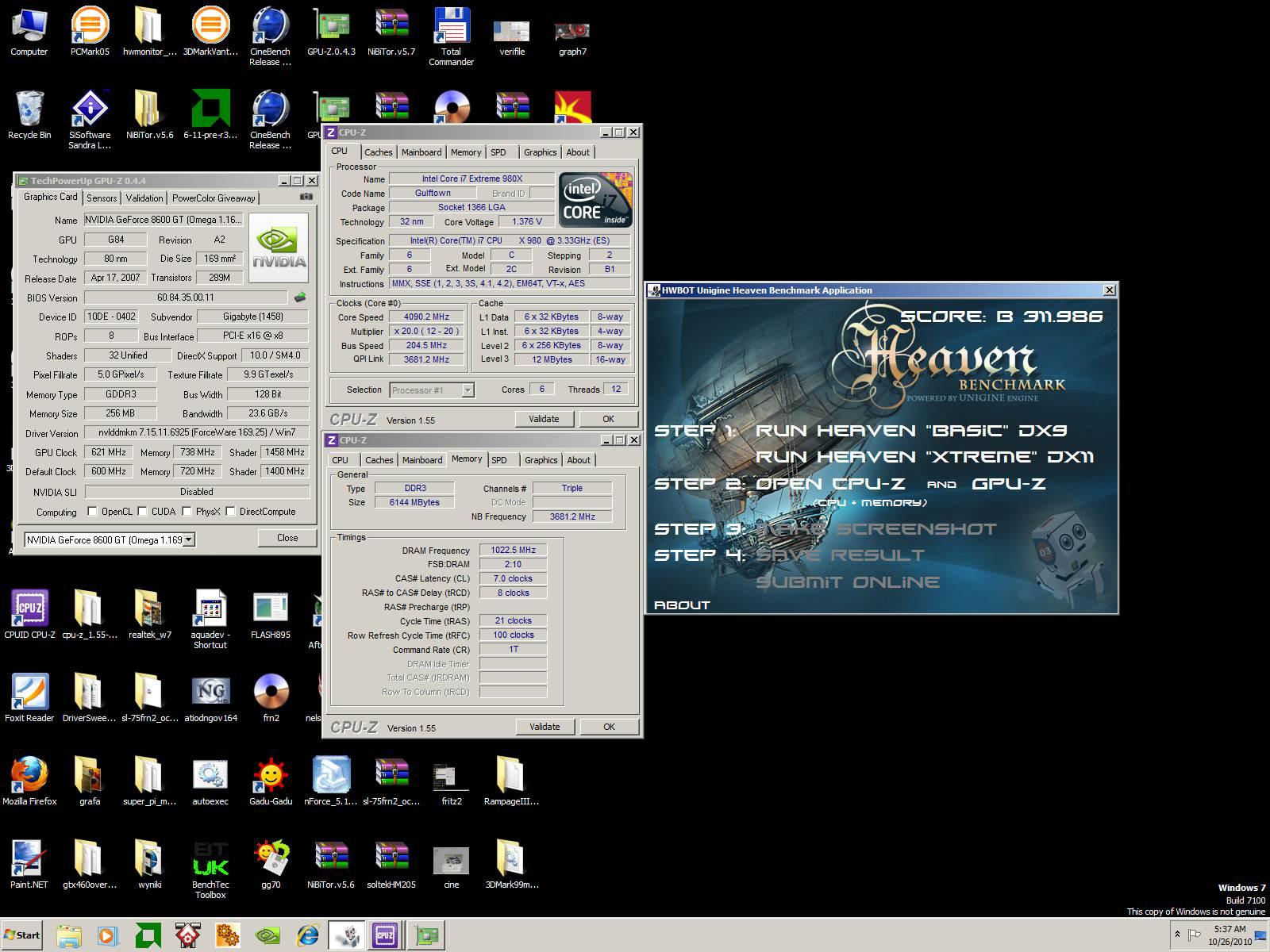Click Windows Explorer folder in the taskbar
Viewport: 1270px width, 952px height.
click(69, 935)
